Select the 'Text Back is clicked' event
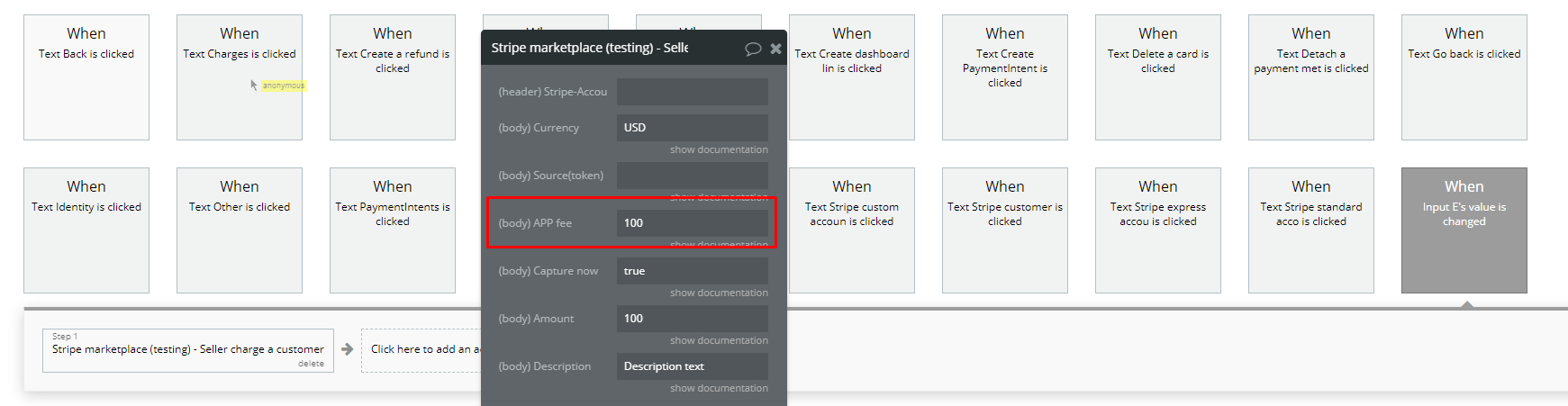The height and width of the screenshot is (406, 1568). 86,77
